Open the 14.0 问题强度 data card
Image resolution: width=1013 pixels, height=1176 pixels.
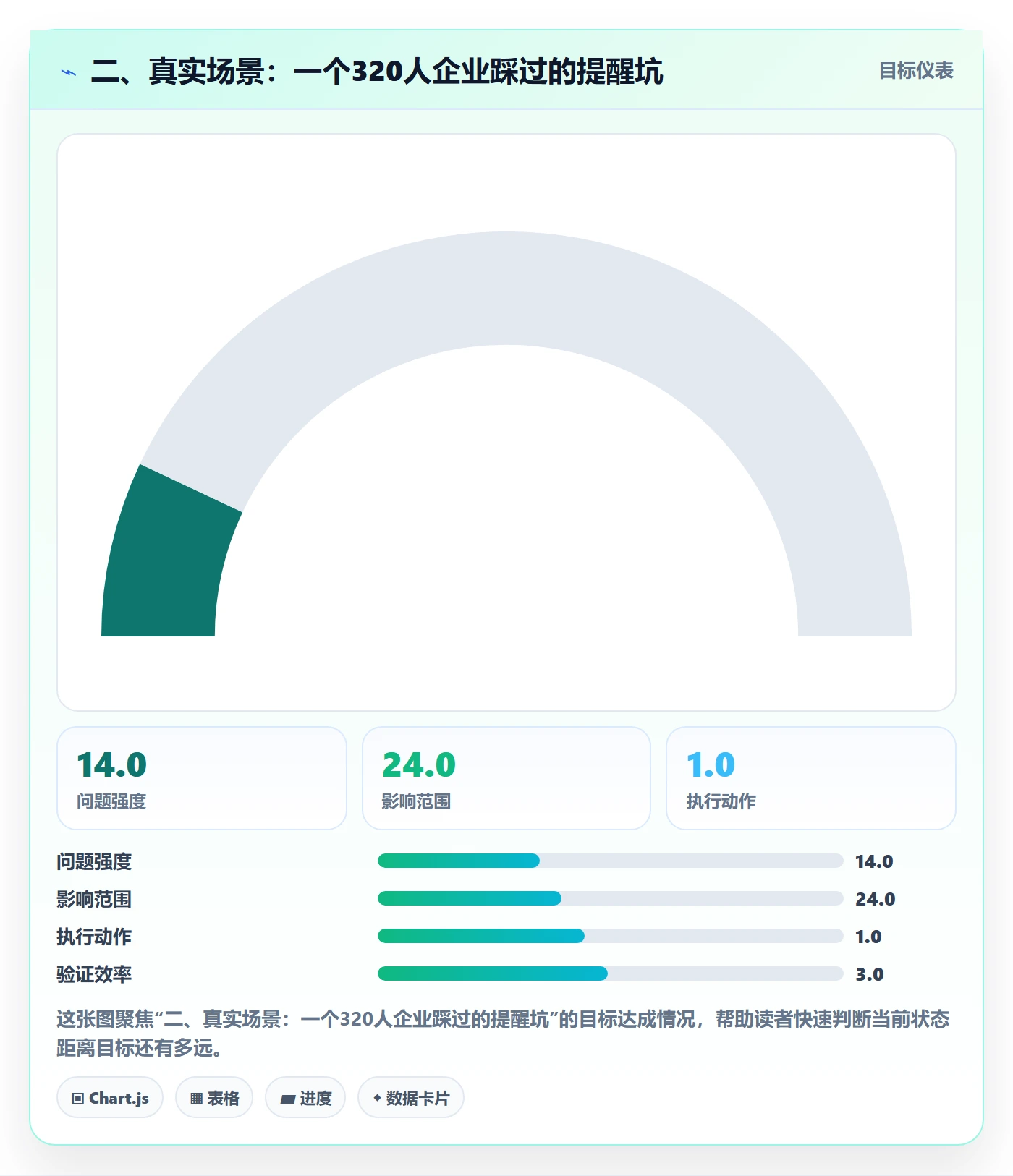(x=202, y=778)
